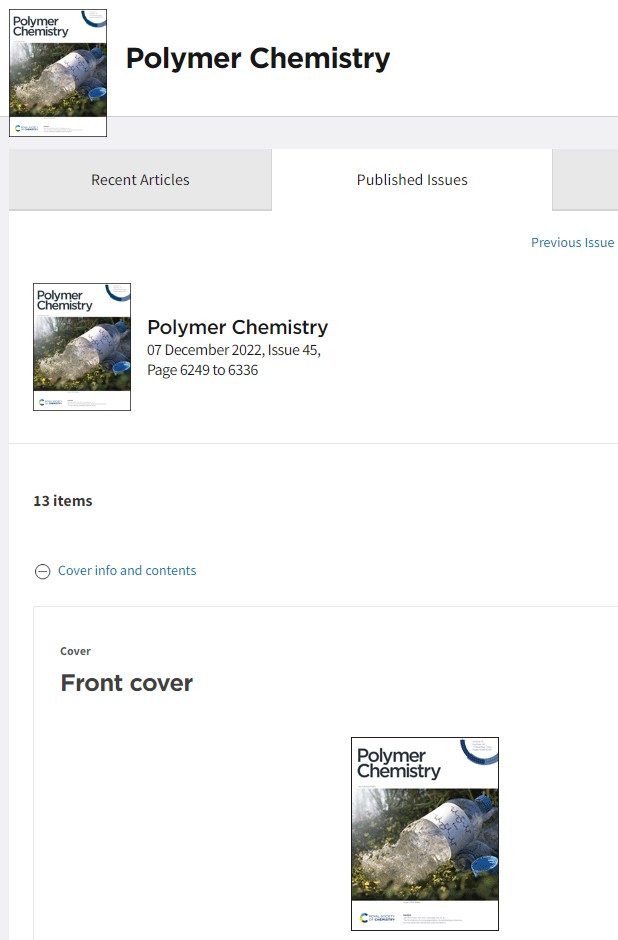The image size is (618, 940).
Task: Click the small Cover category label
Action: click(76, 651)
